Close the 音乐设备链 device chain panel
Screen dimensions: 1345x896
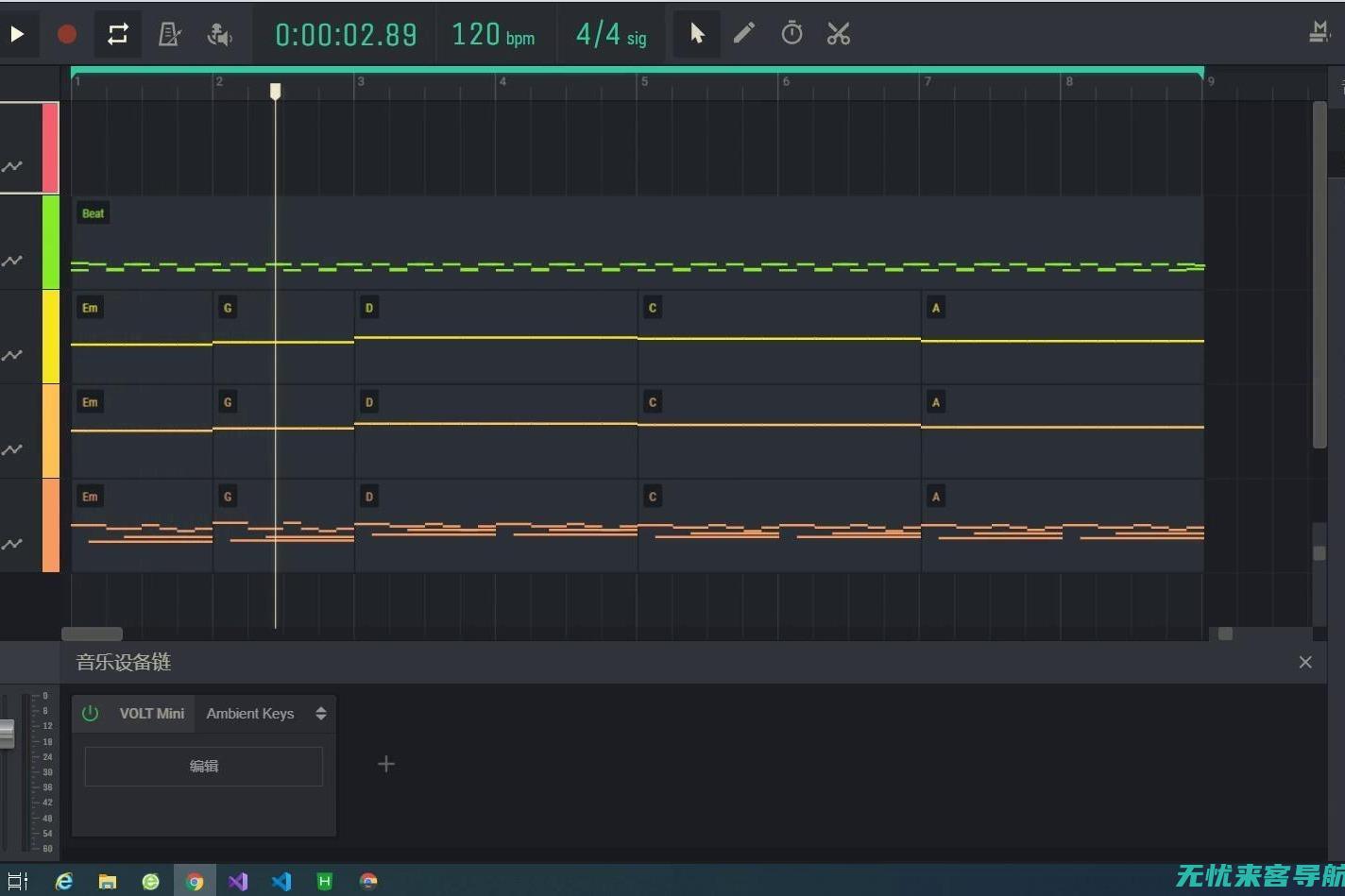coord(1305,663)
